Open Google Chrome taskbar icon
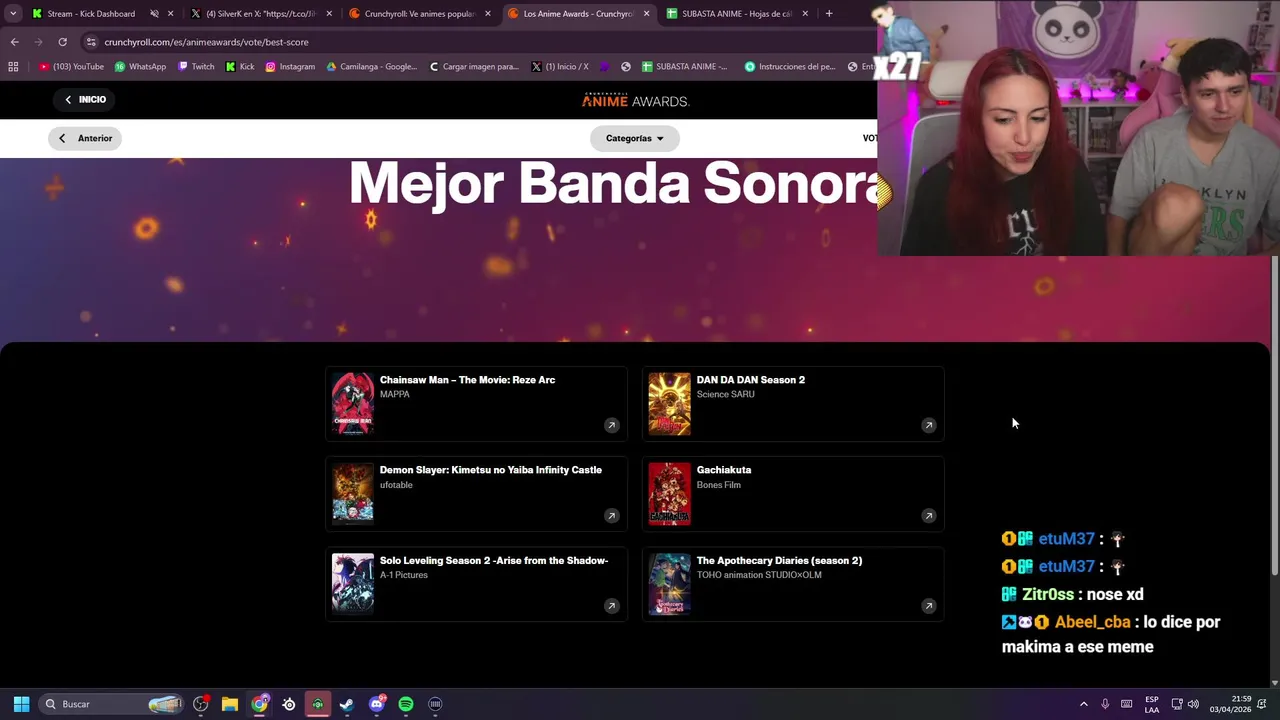The image size is (1280, 720). (260, 704)
